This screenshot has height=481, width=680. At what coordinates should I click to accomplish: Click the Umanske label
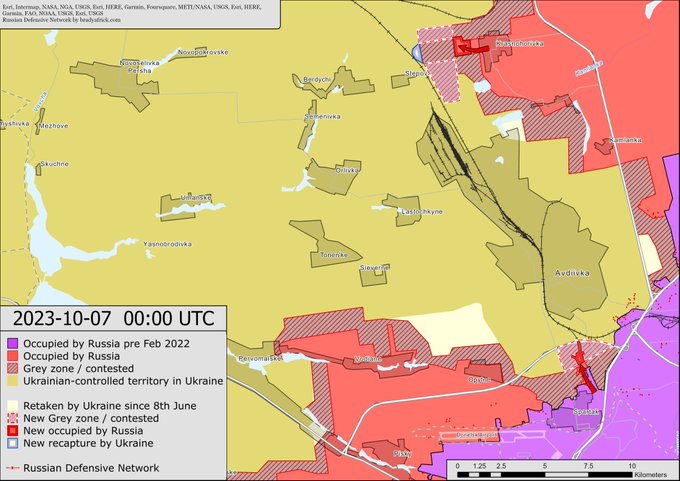coord(196,198)
